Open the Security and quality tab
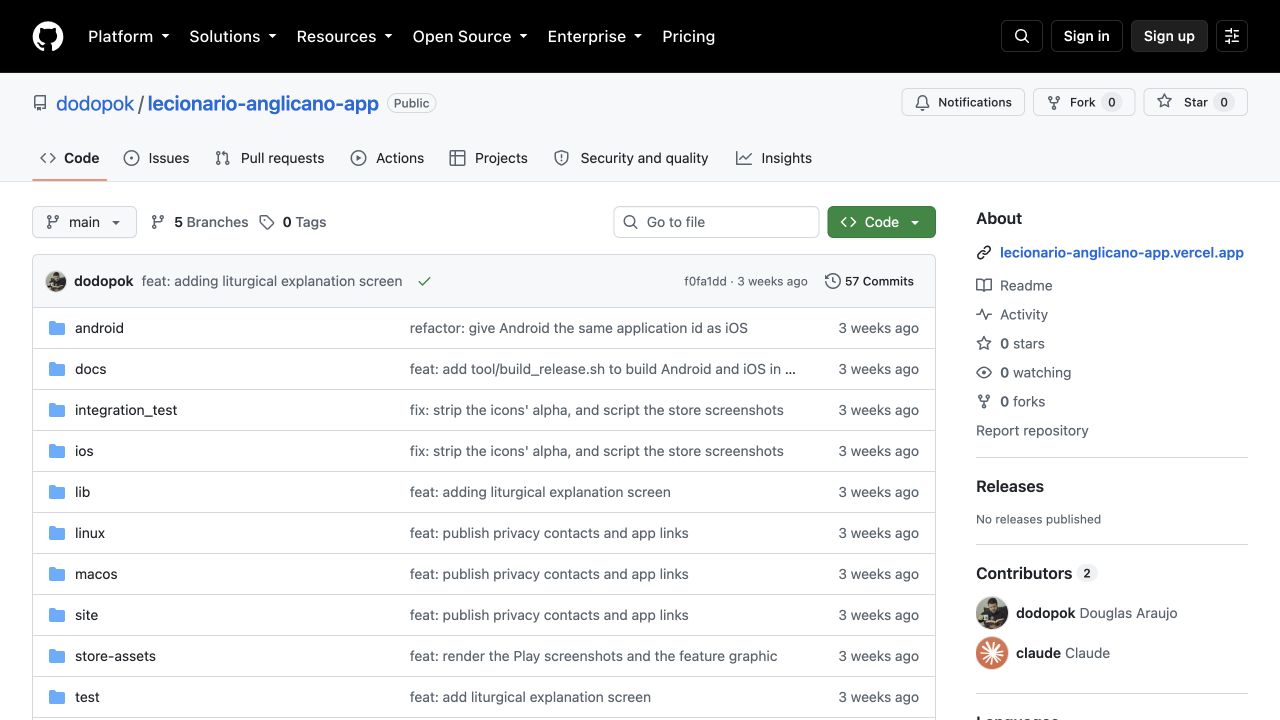The image size is (1280, 720). click(x=631, y=158)
